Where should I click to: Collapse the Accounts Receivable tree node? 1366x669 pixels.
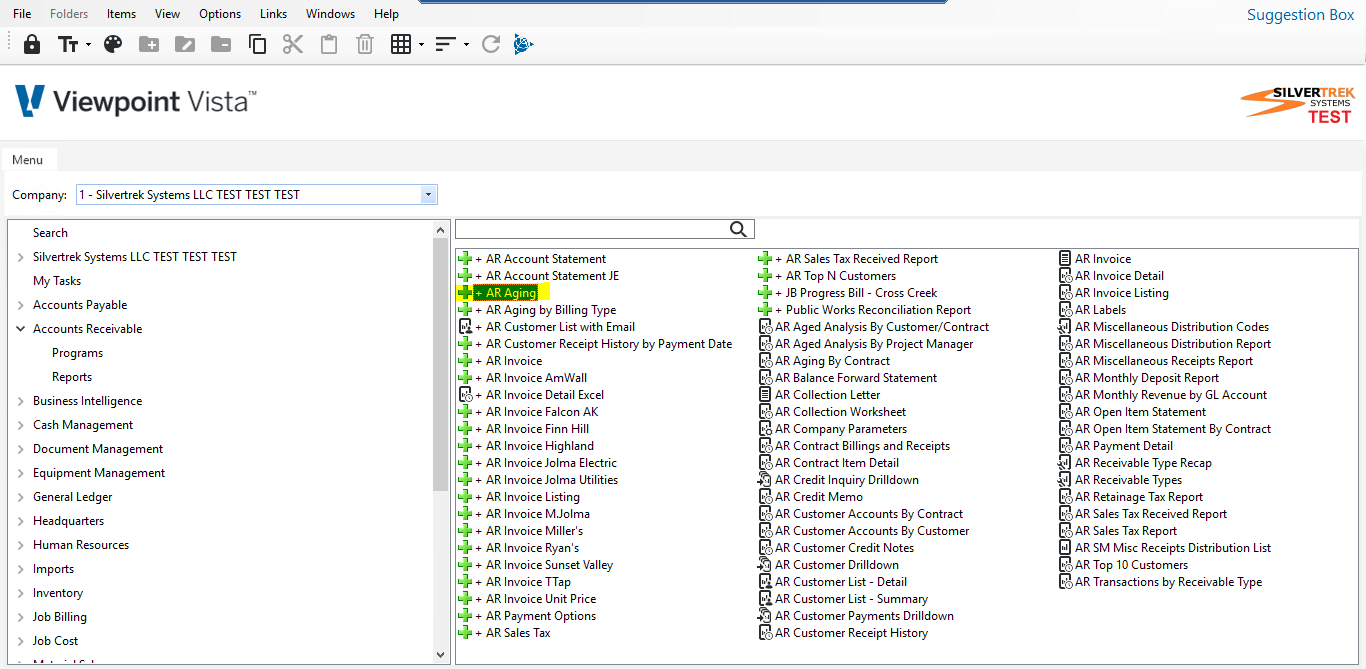tap(21, 329)
